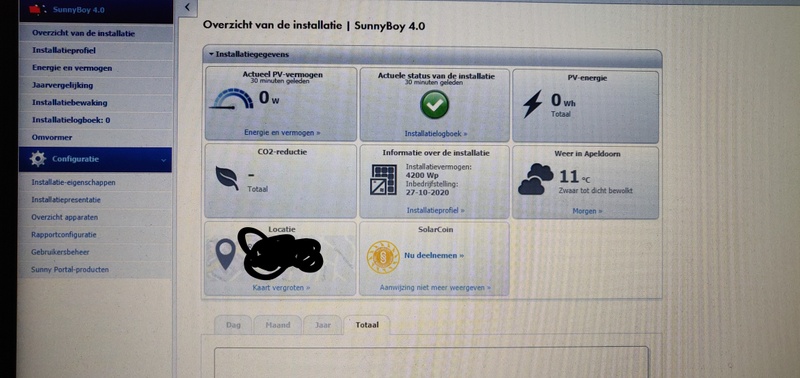The height and width of the screenshot is (378, 800).
Task: Select the Totaal tab
Action: [367, 325]
